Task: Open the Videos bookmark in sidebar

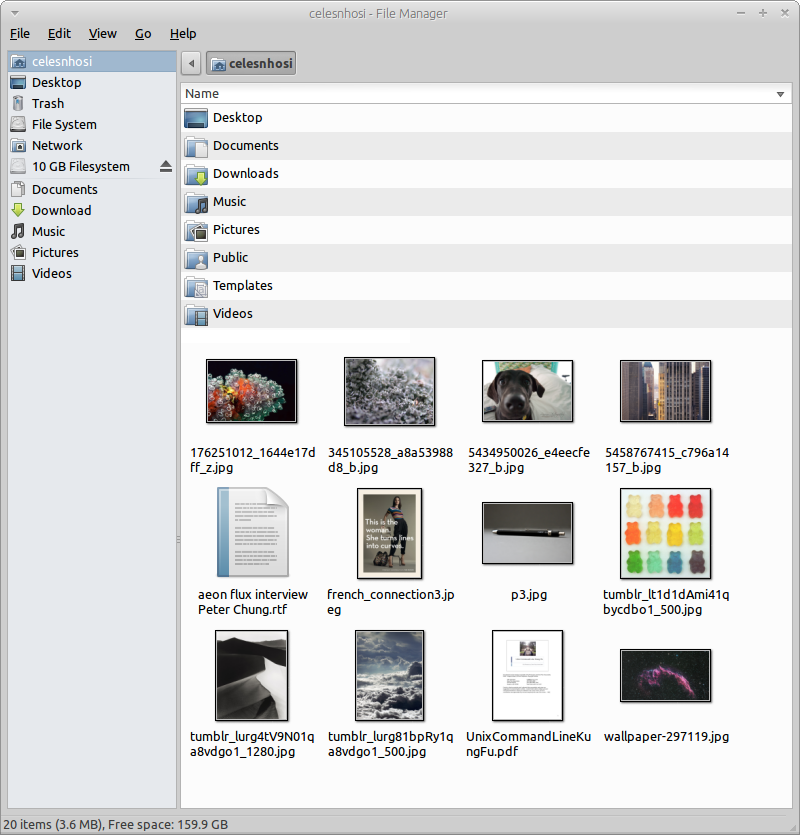Action: click(x=51, y=273)
